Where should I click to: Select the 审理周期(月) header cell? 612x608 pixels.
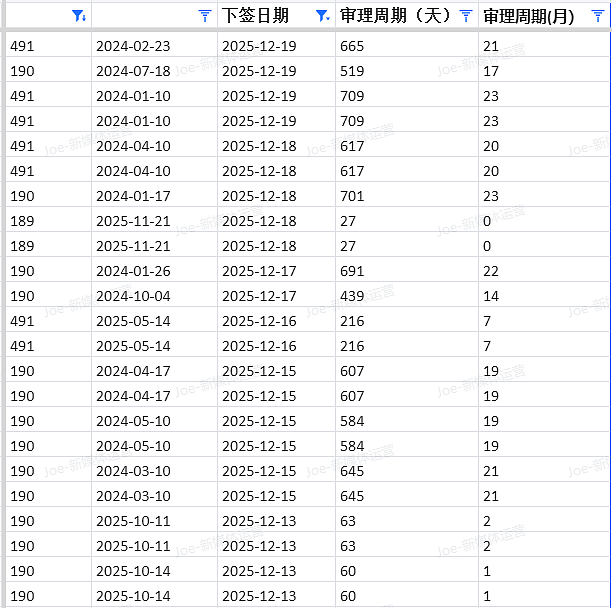pyautogui.click(x=544, y=16)
